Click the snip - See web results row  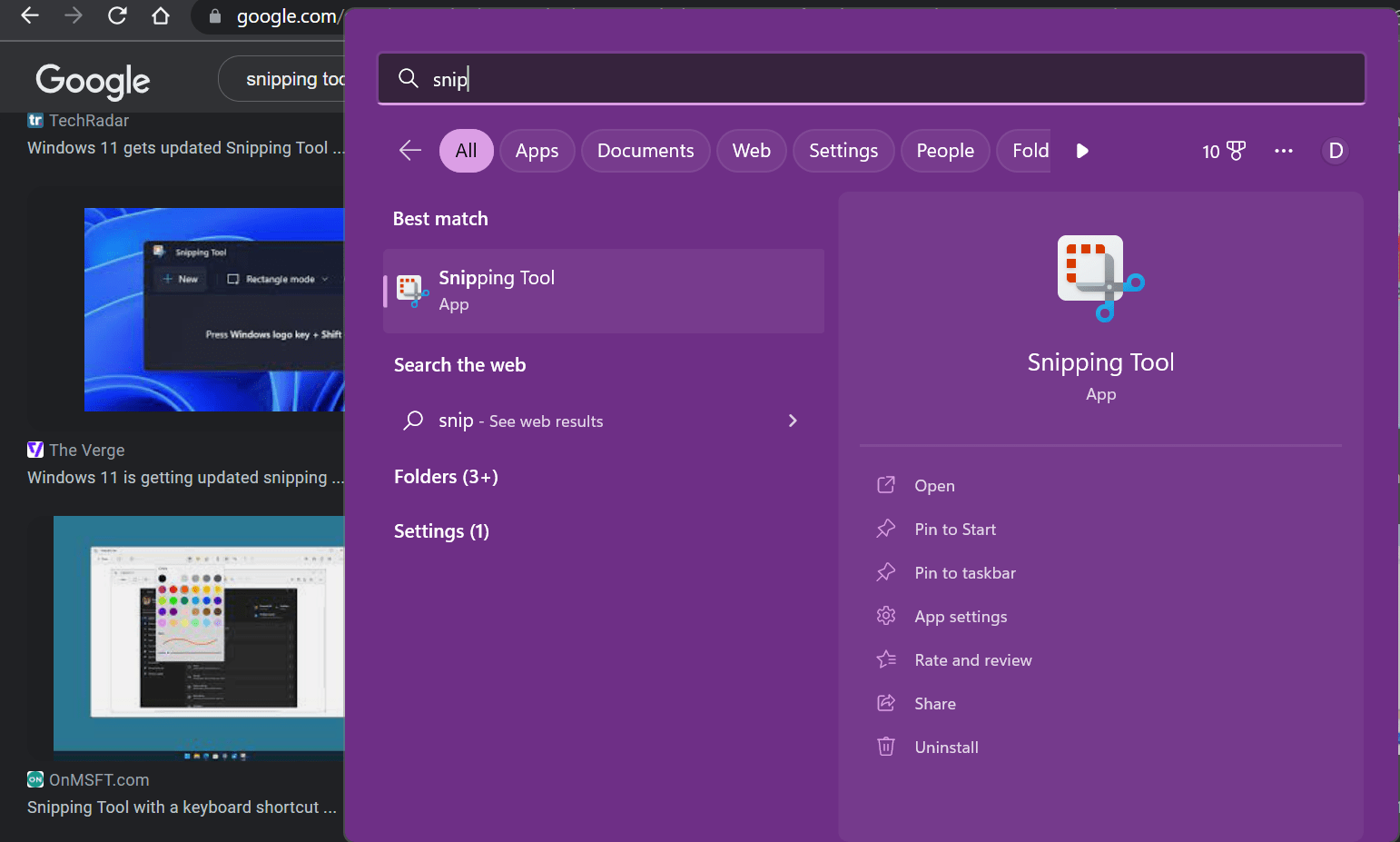coord(604,421)
